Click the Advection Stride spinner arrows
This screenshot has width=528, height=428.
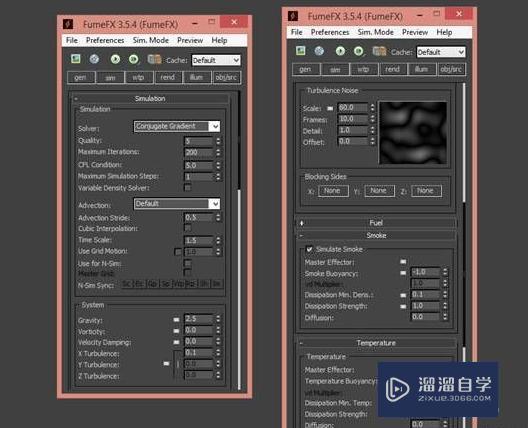(x=218, y=218)
